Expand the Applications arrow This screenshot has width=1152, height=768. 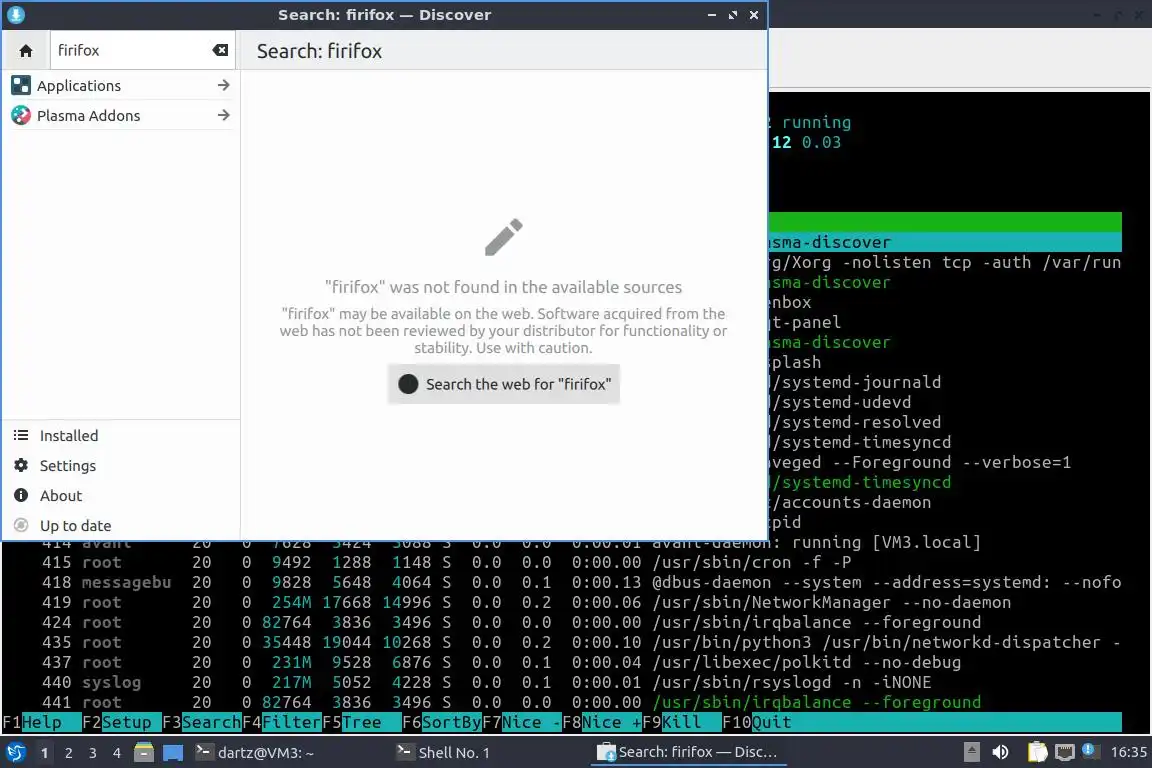[x=223, y=85]
